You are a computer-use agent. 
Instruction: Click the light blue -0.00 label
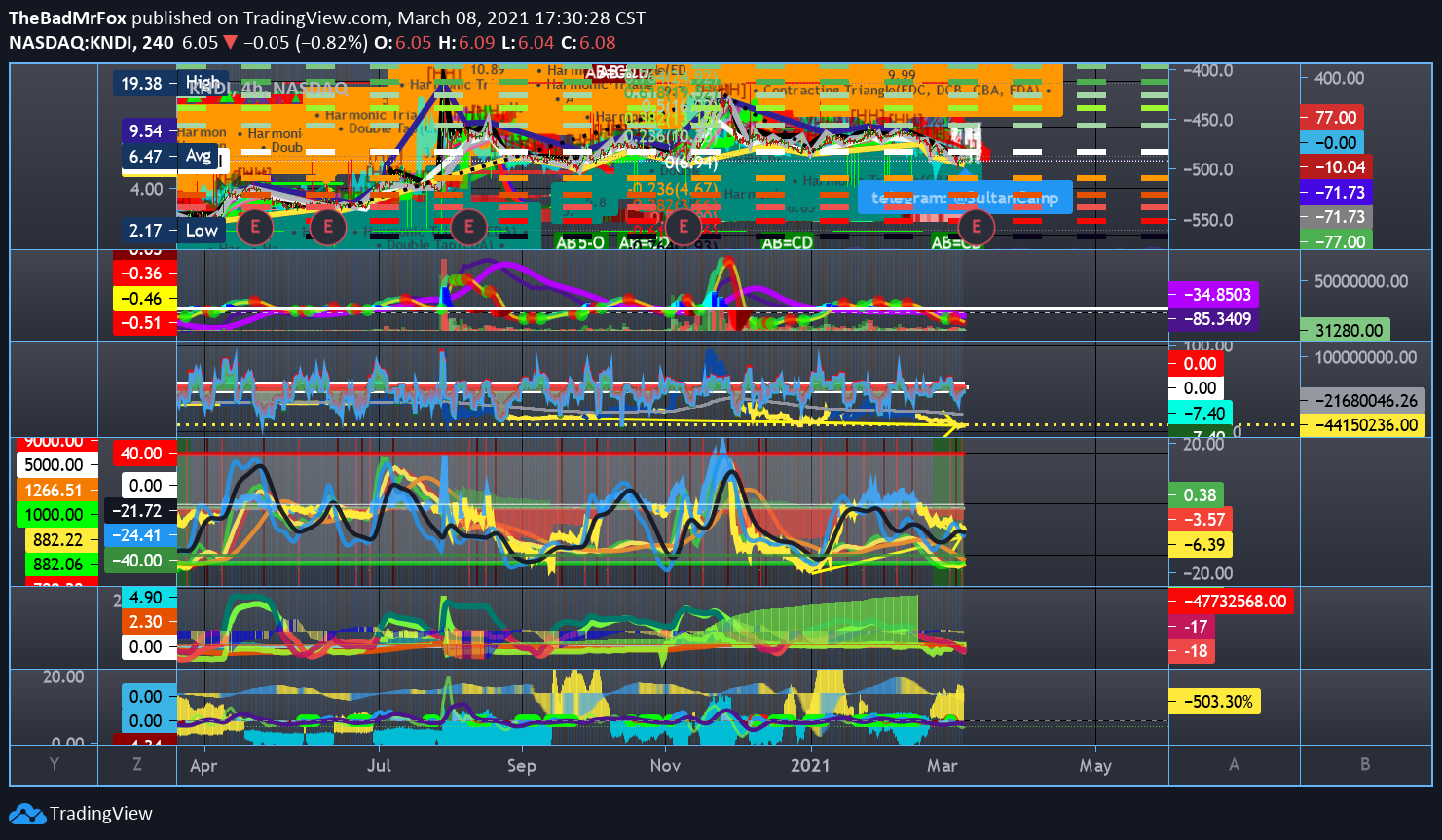(1330, 142)
